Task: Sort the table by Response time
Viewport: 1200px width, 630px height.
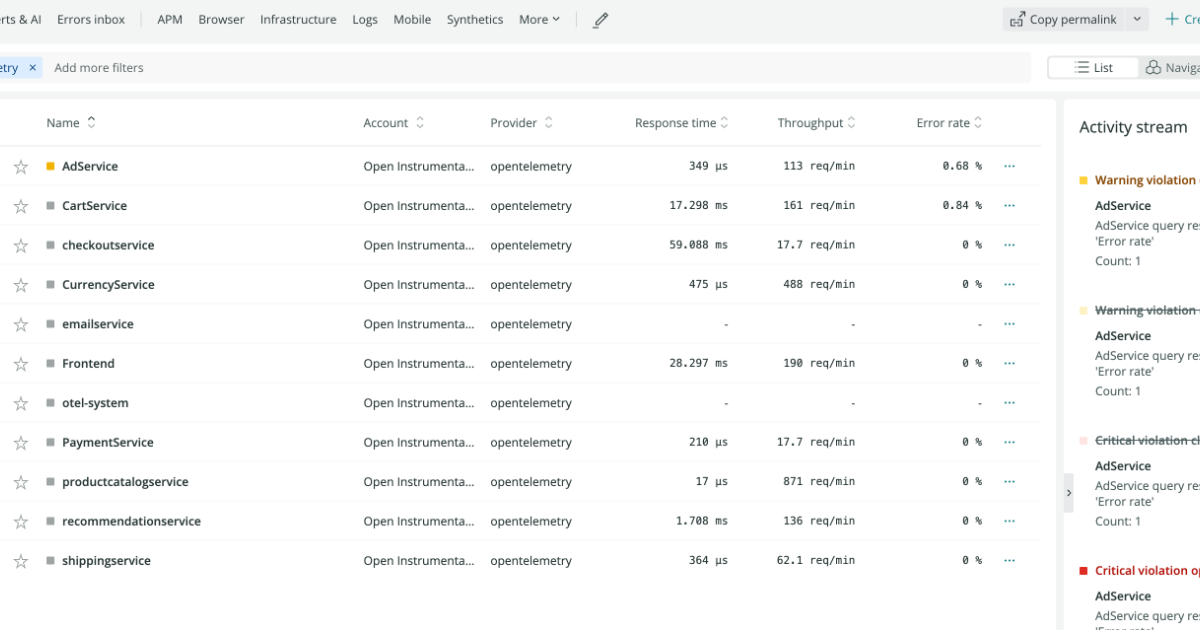Action: tap(680, 122)
